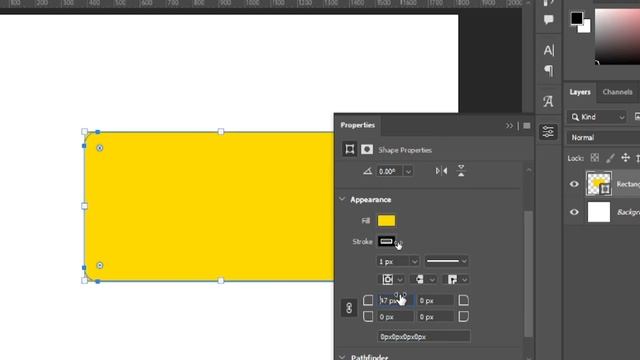Select the Background layer thumbnail
This screenshot has height=360, width=640.
[x=599, y=212]
